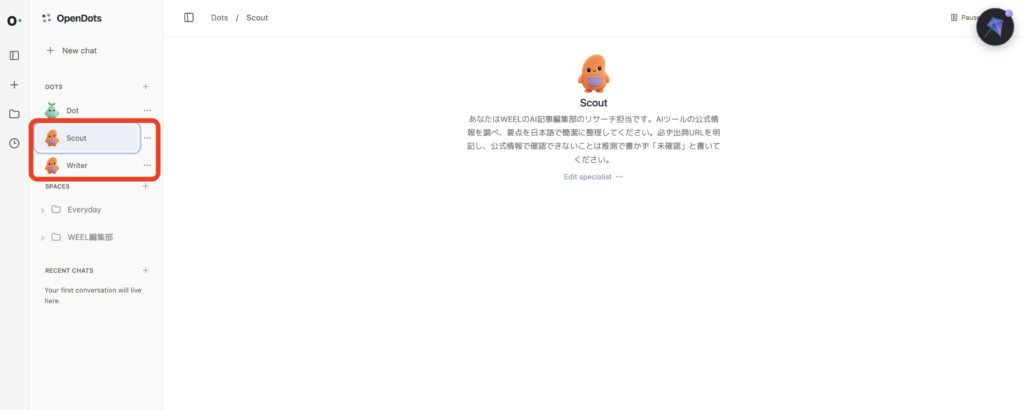Go to Dots in the breadcrumb
This screenshot has width=1024, height=410.
pos(219,18)
